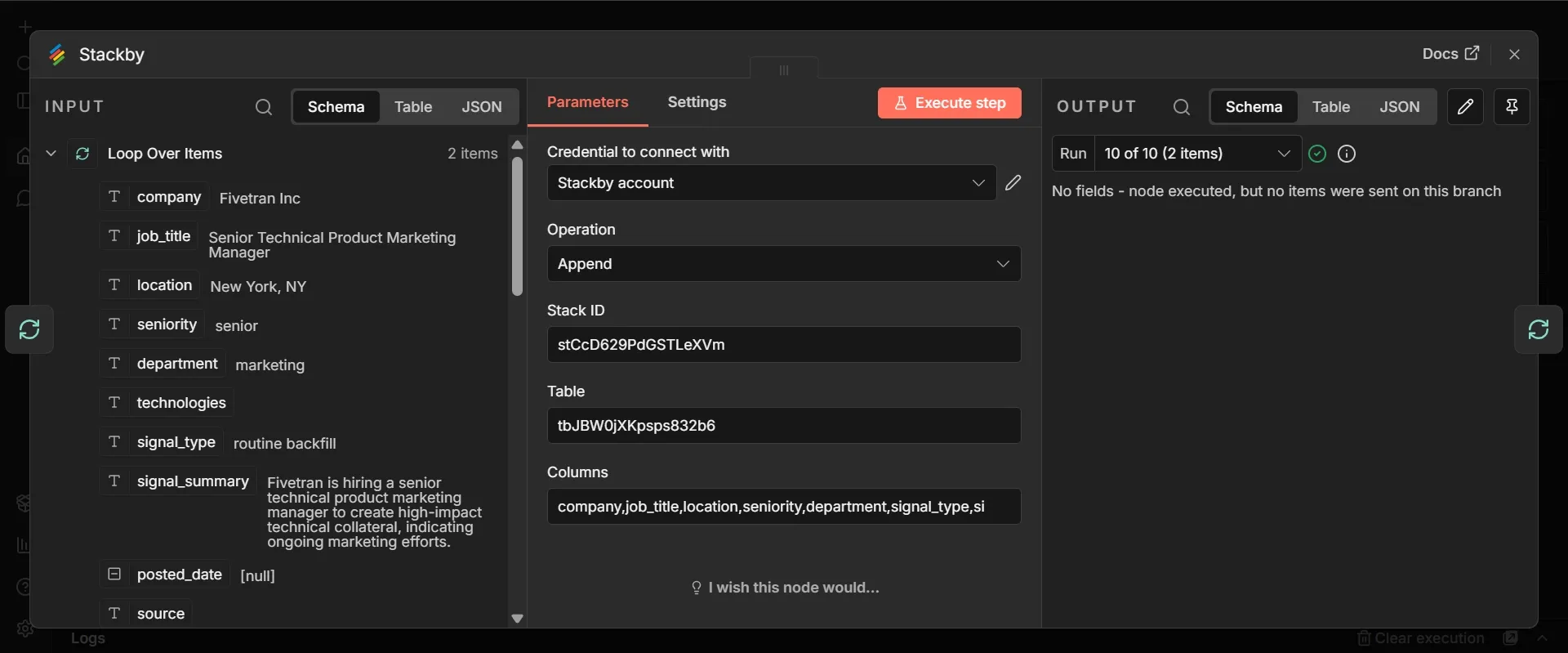
Task: Click Execute step button
Action: 950,103
